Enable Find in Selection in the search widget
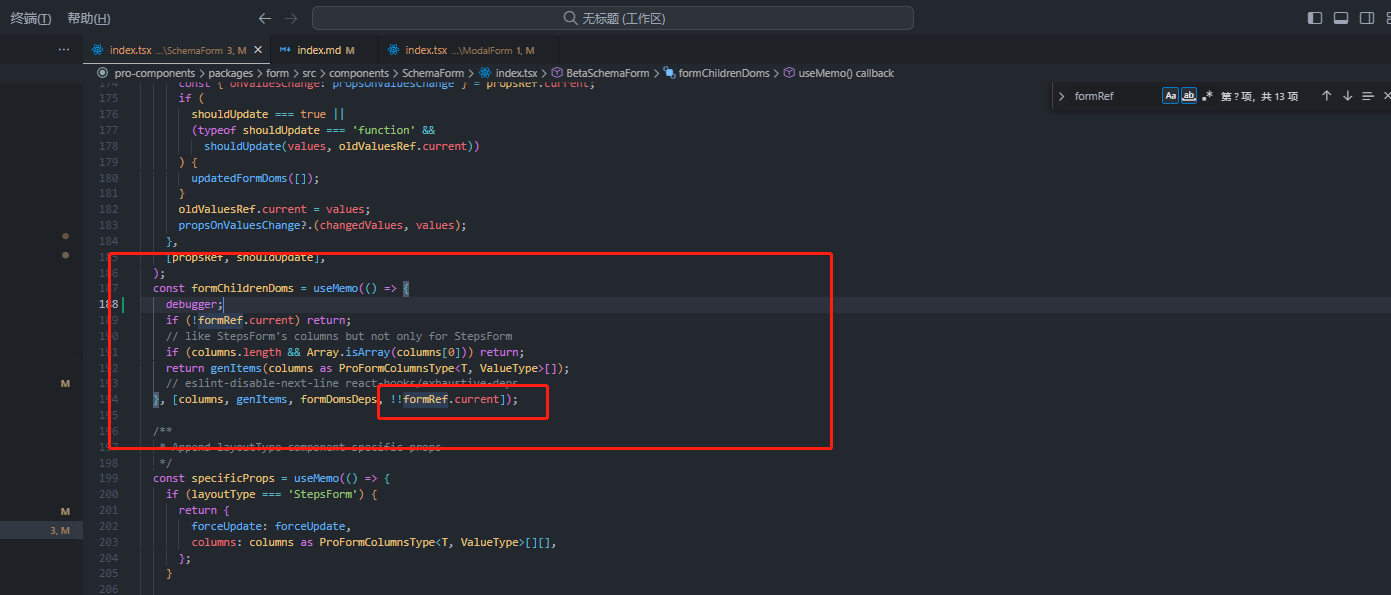The width and height of the screenshot is (1391, 595). [1368, 95]
